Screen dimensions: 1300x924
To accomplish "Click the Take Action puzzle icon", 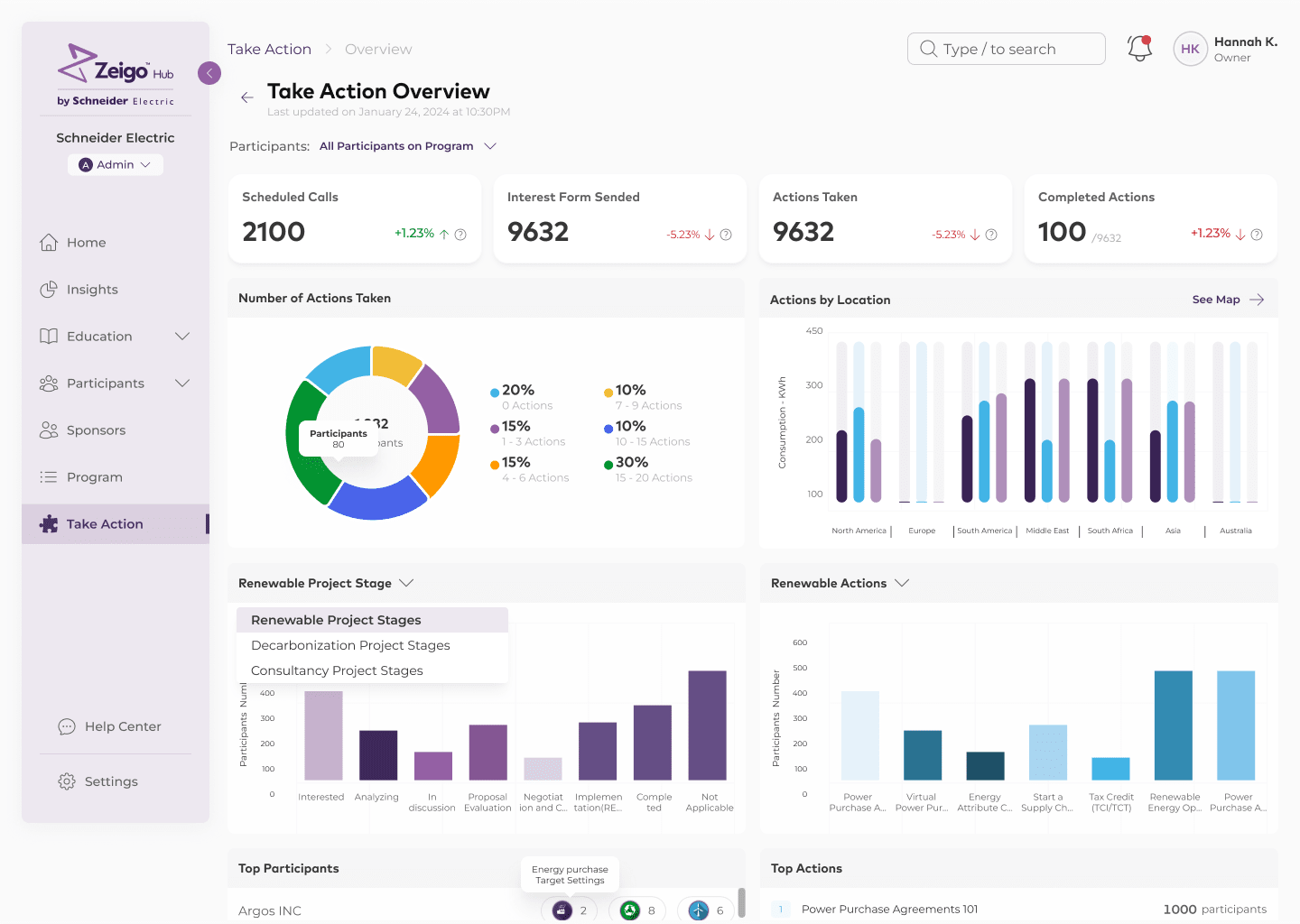I will pos(49,523).
